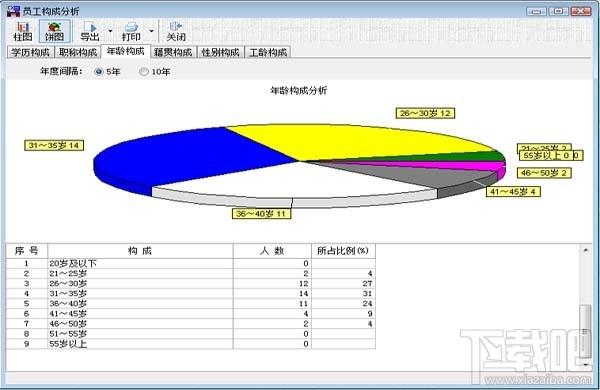
Task: Open the 职称构成 tab
Action: point(78,52)
